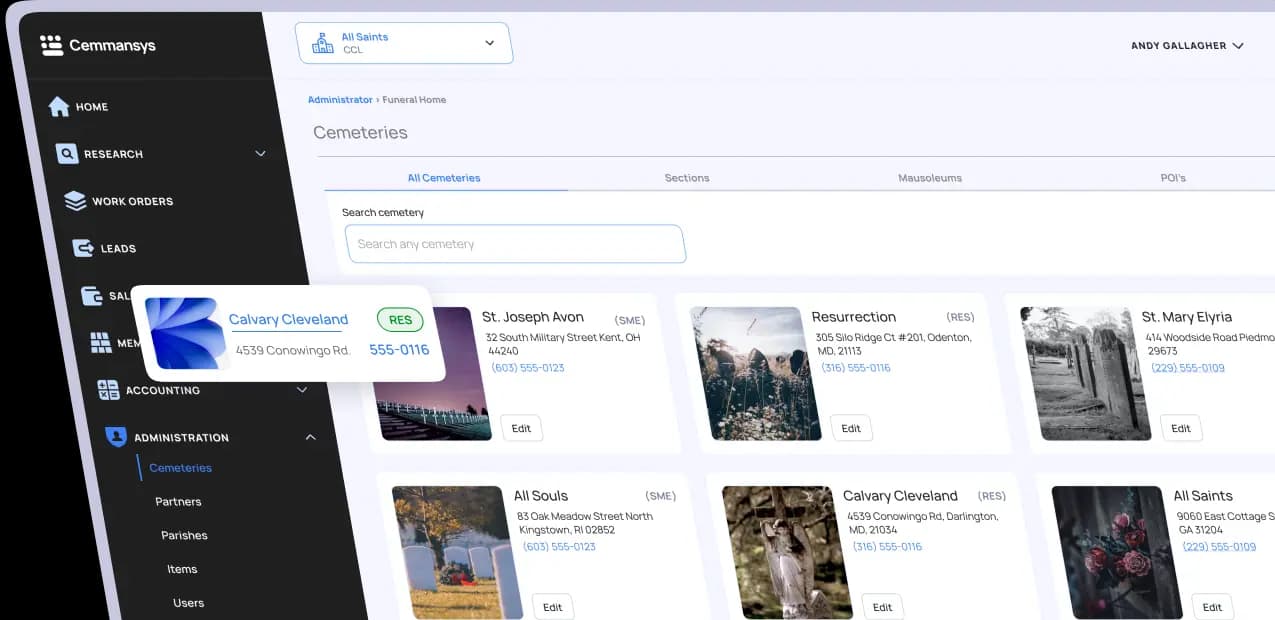Click the Calvary Cleveland link in the floating card

(x=288, y=320)
